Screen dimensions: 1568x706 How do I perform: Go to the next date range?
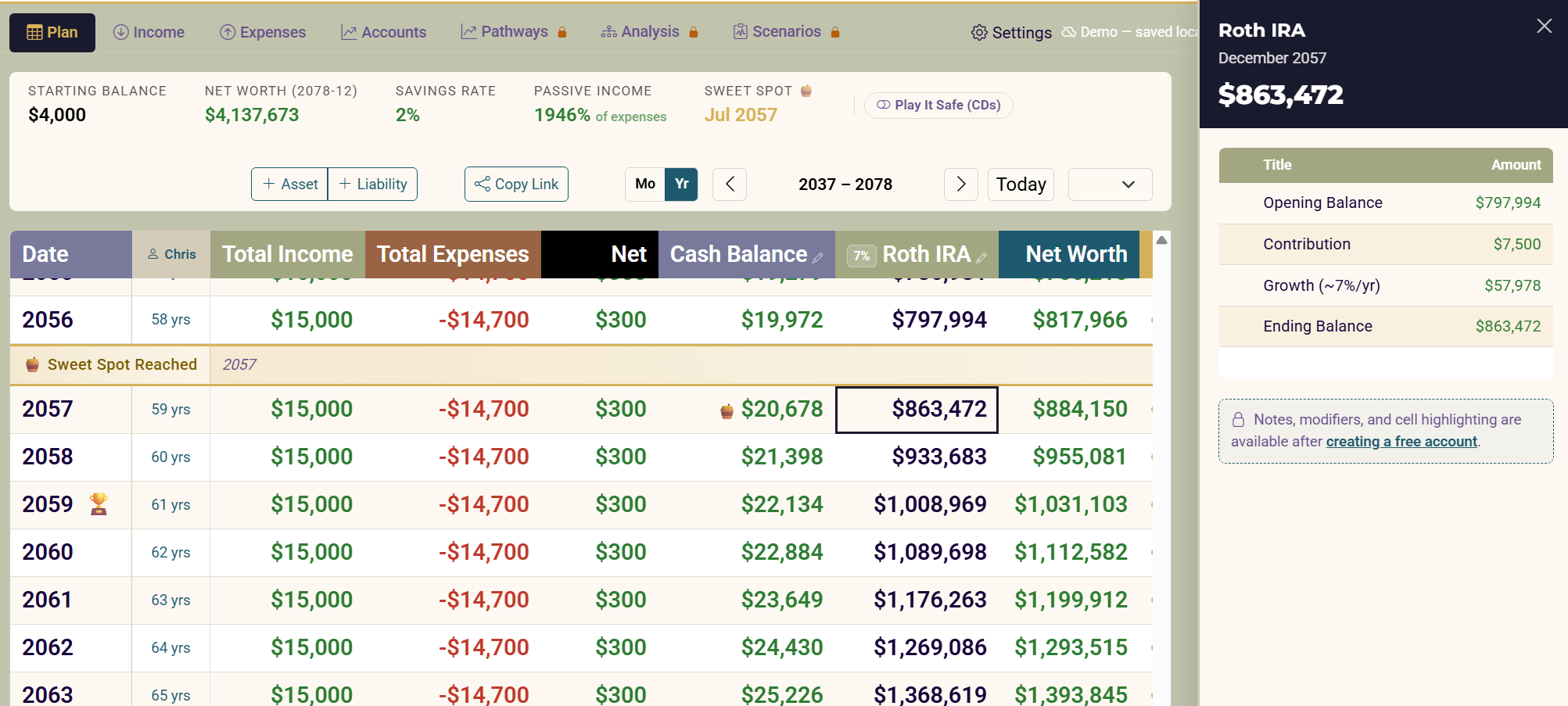point(961,185)
